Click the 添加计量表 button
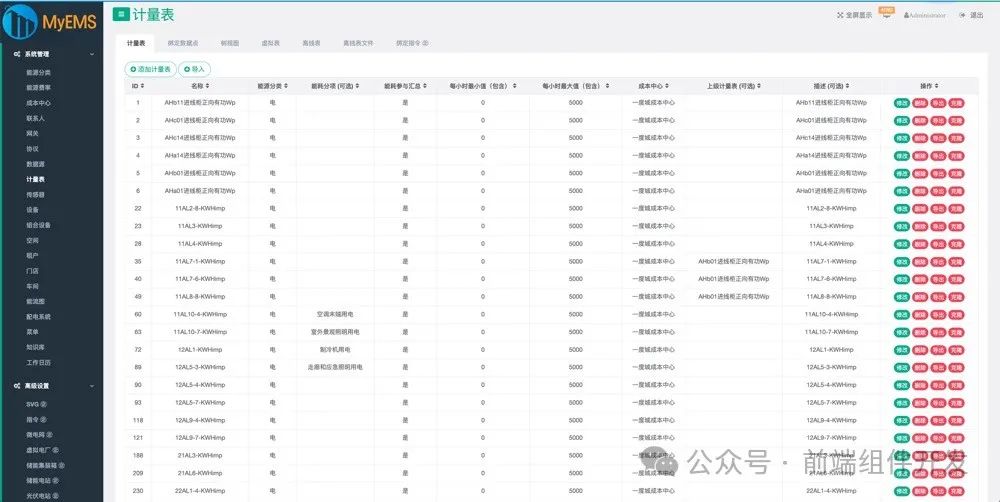The width and height of the screenshot is (1000, 502). 150,69
